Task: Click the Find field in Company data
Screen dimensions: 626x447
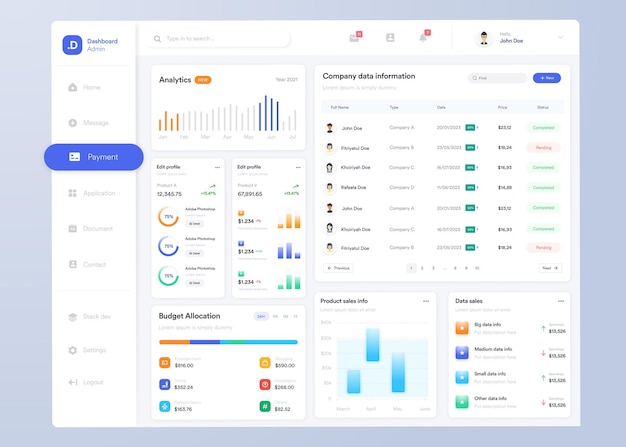Action: (x=497, y=78)
